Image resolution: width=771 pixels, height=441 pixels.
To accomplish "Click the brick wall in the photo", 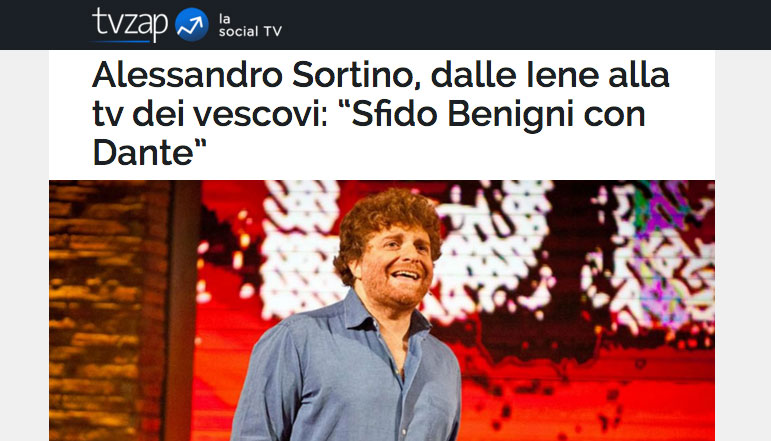I will tap(108, 310).
